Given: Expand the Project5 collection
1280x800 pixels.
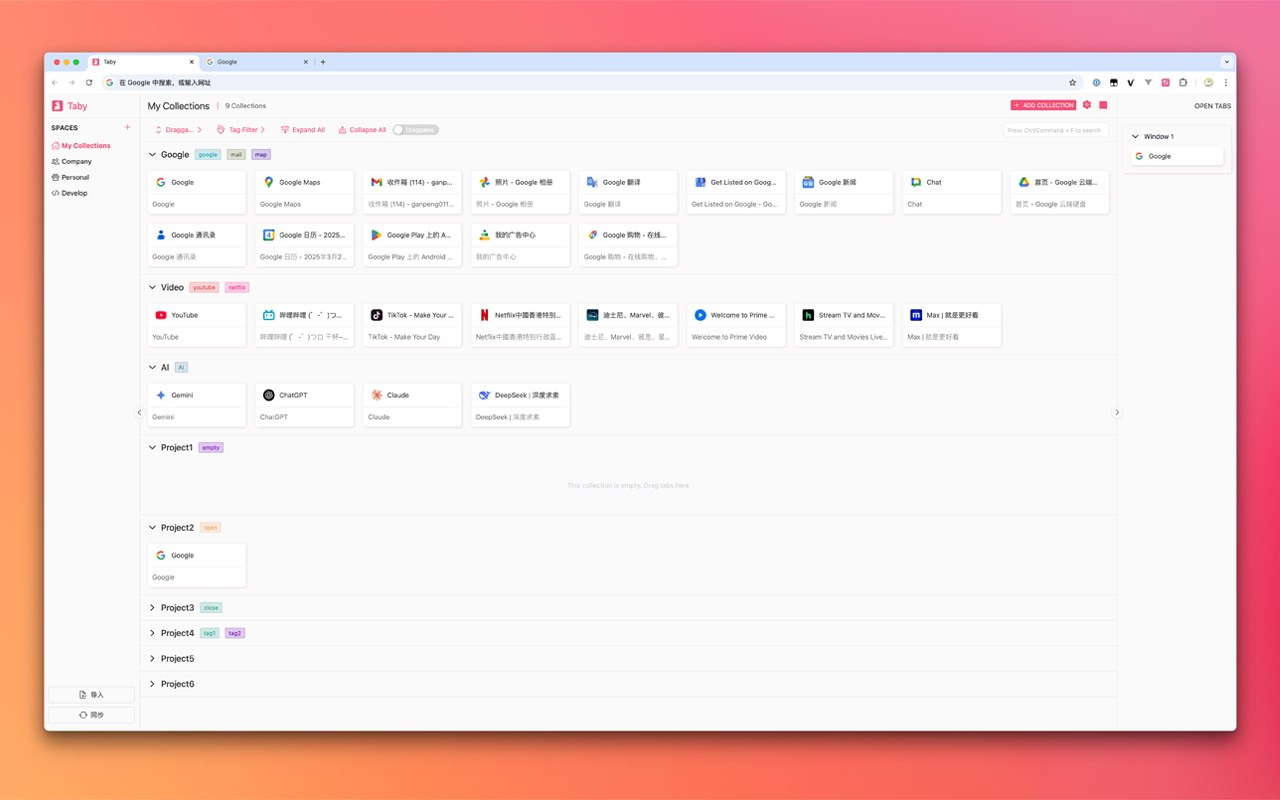Looking at the screenshot, I should (x=153, y=658).
